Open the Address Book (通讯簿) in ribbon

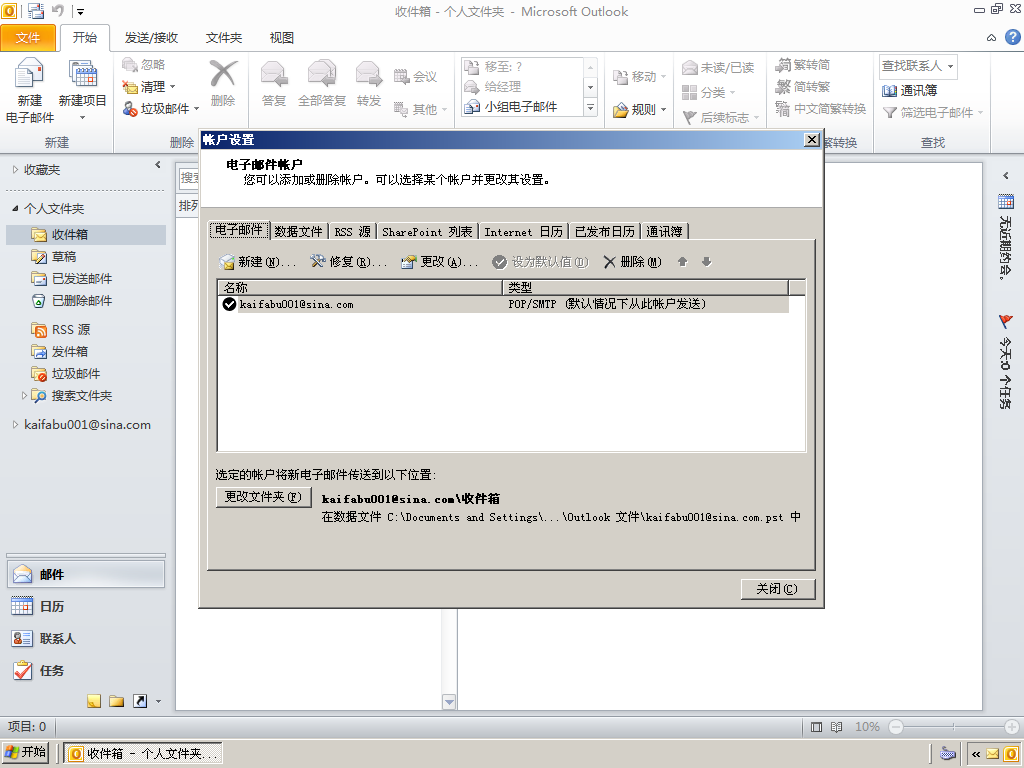909,91
